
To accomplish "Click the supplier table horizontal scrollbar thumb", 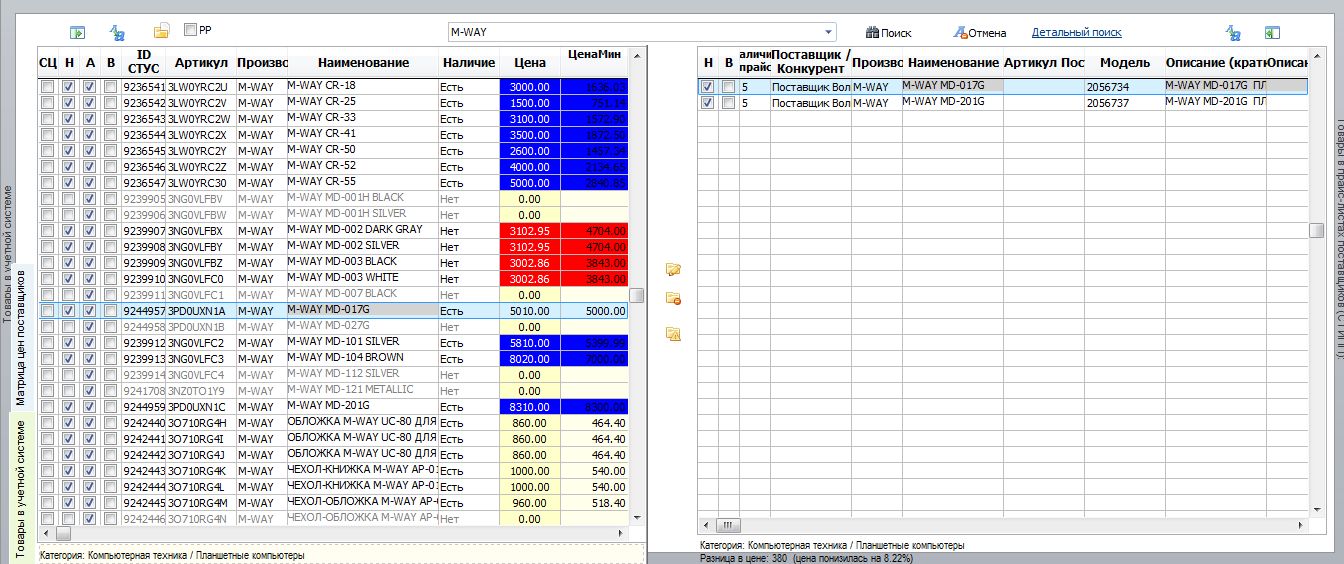I will click(x=729, y=524).
